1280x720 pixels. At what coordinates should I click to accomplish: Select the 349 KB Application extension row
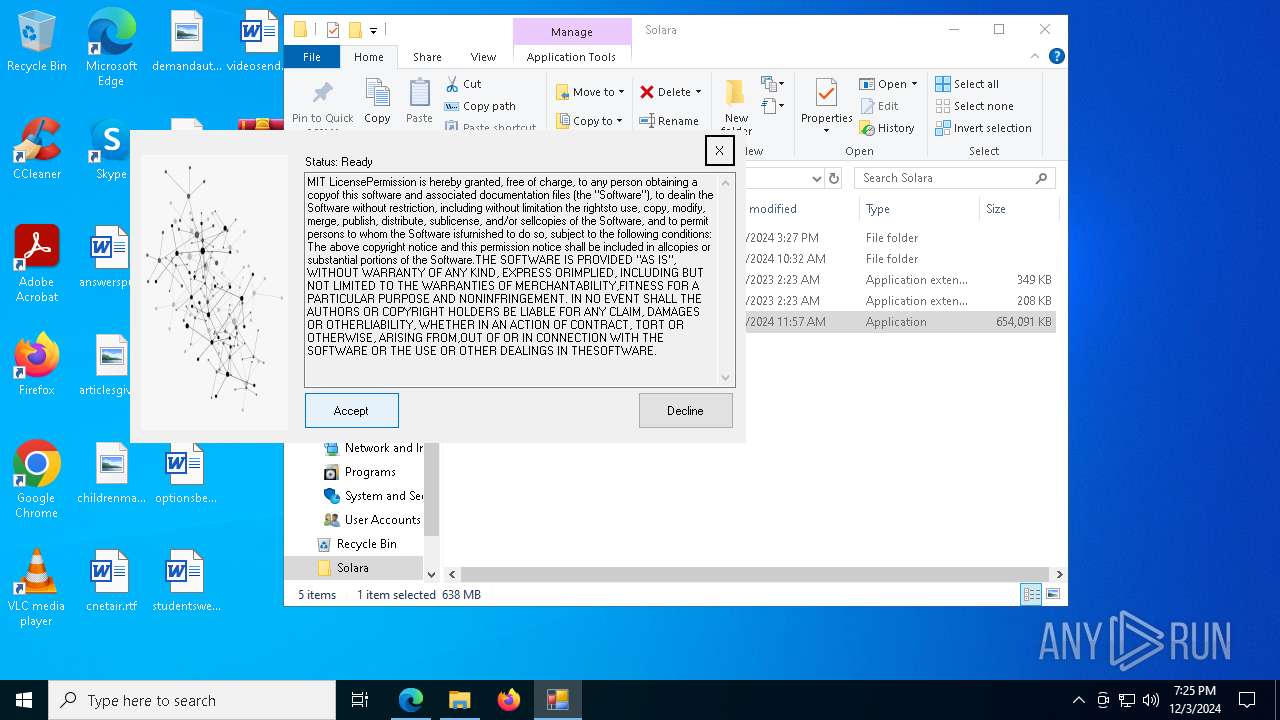click(x=900, y=280)
